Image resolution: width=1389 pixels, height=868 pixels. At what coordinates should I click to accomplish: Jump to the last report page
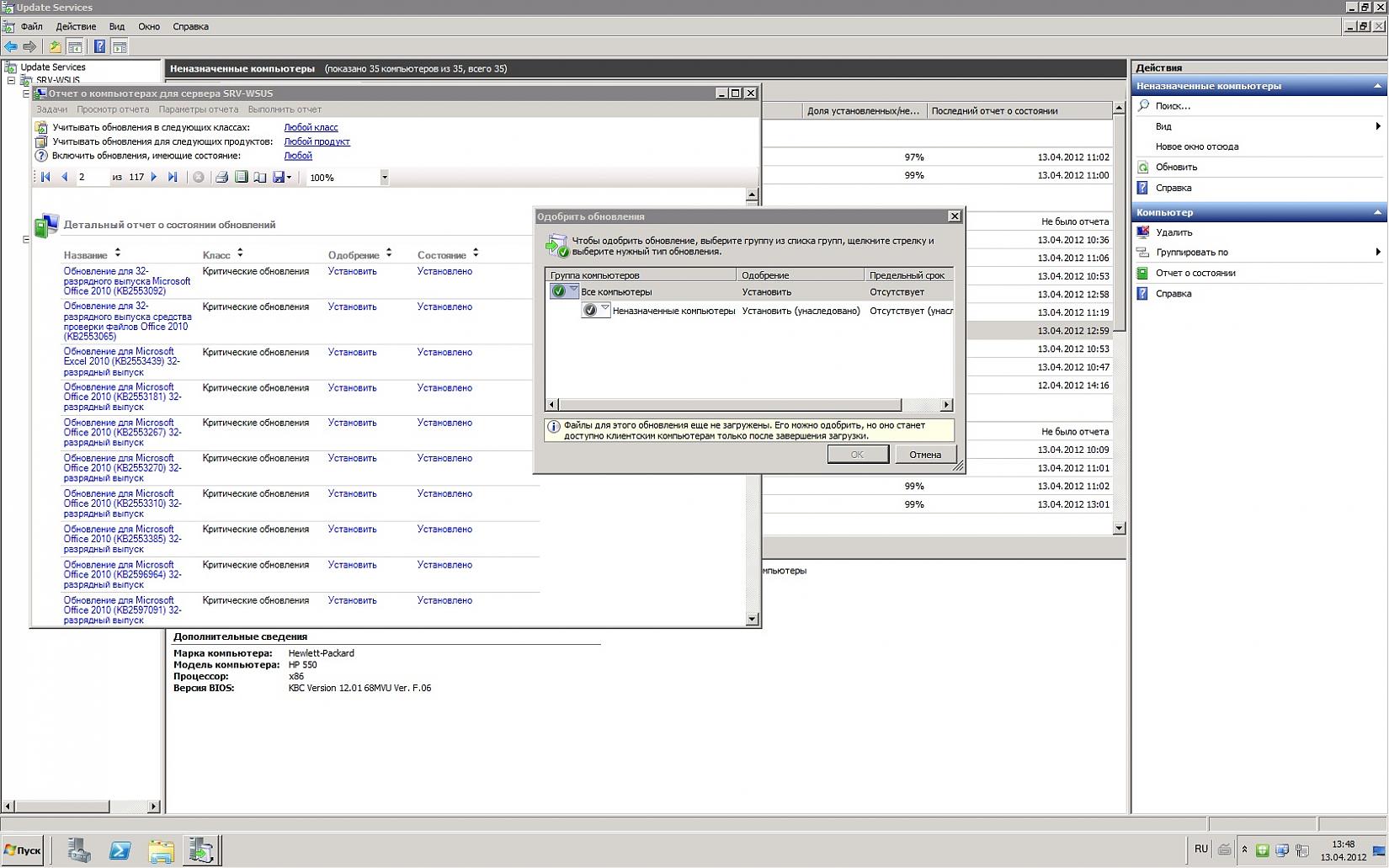pyautogui.click(x=173, y=177)
